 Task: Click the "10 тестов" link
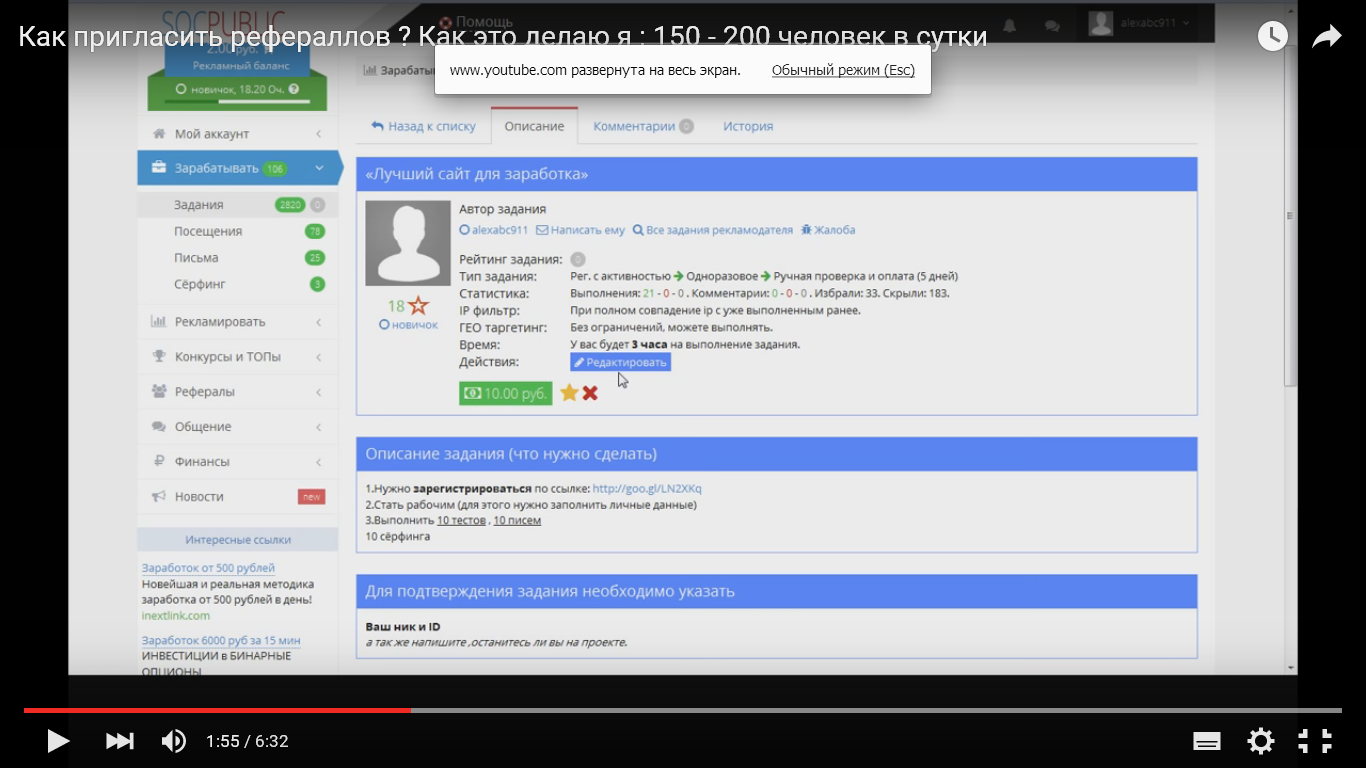coord(462,520)
